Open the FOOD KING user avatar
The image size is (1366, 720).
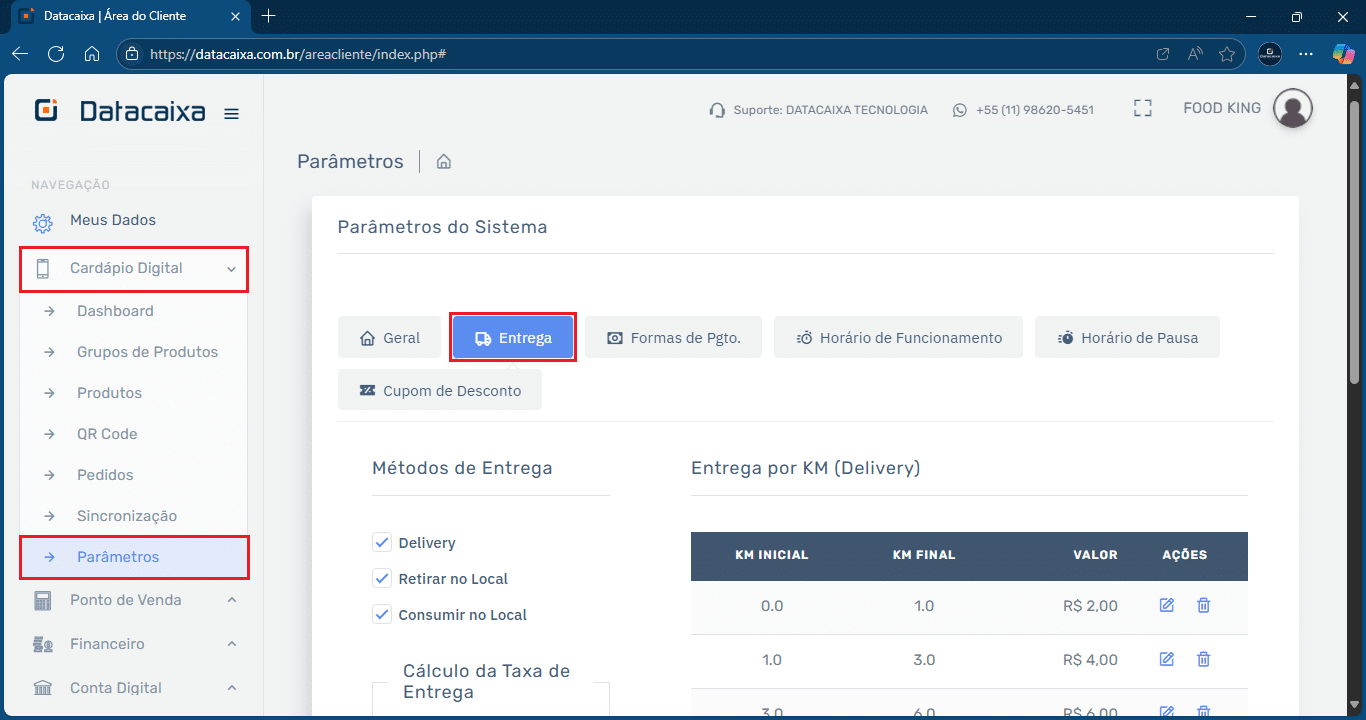click(x=1292, y=108)
